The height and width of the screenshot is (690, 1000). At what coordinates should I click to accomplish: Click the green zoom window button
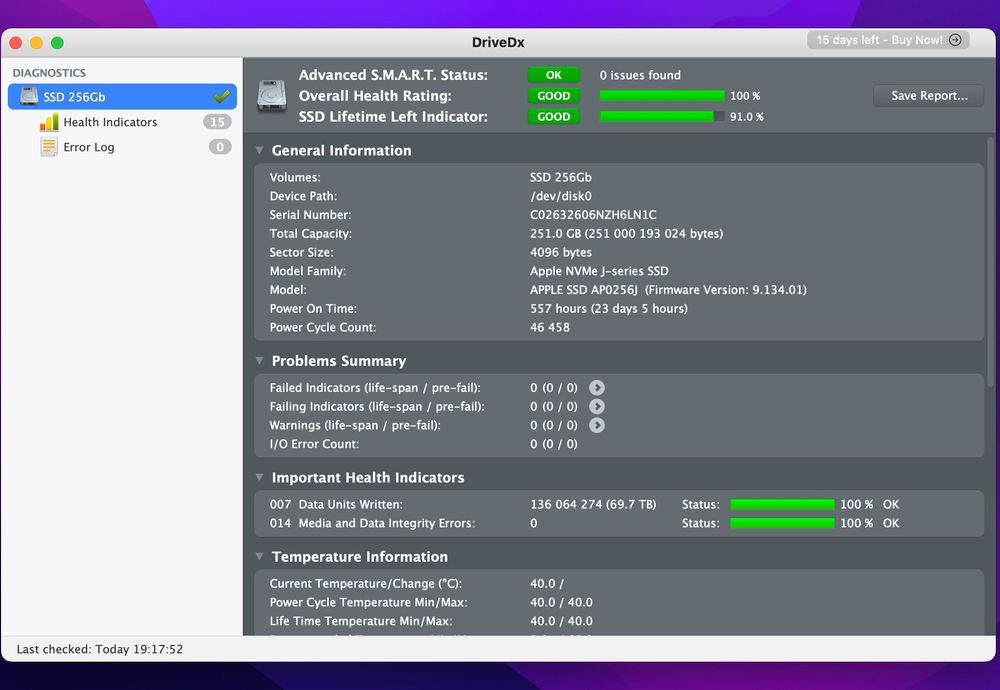coord(57,43)
